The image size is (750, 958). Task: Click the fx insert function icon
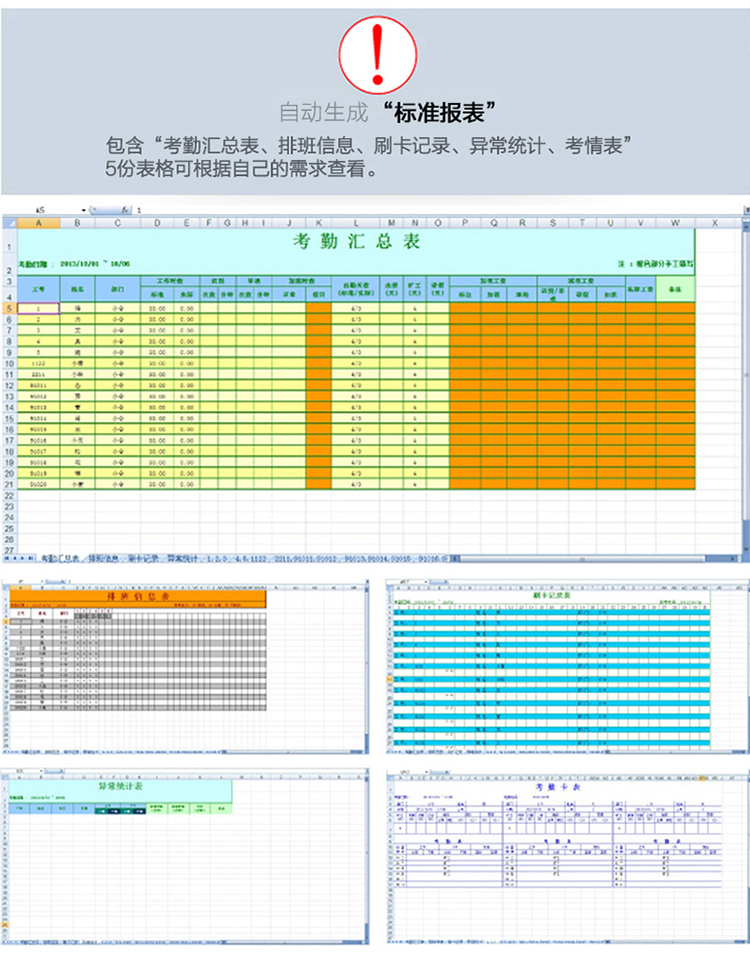click(124, 210)
